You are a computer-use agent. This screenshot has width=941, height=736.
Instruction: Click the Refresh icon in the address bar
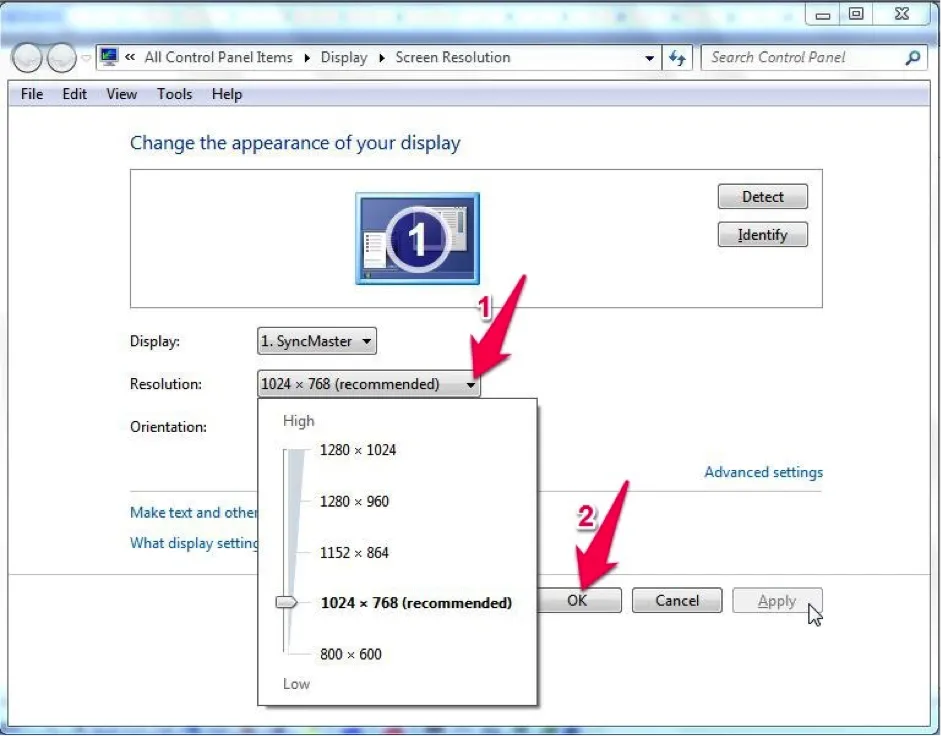click(678, 57)
